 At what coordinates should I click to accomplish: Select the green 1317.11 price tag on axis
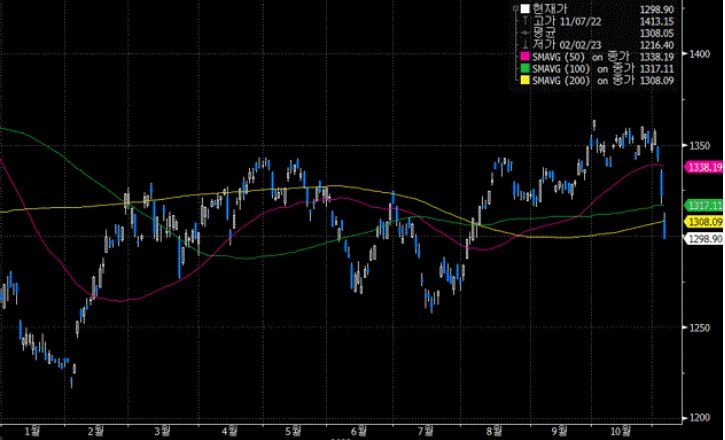point(702,206)
